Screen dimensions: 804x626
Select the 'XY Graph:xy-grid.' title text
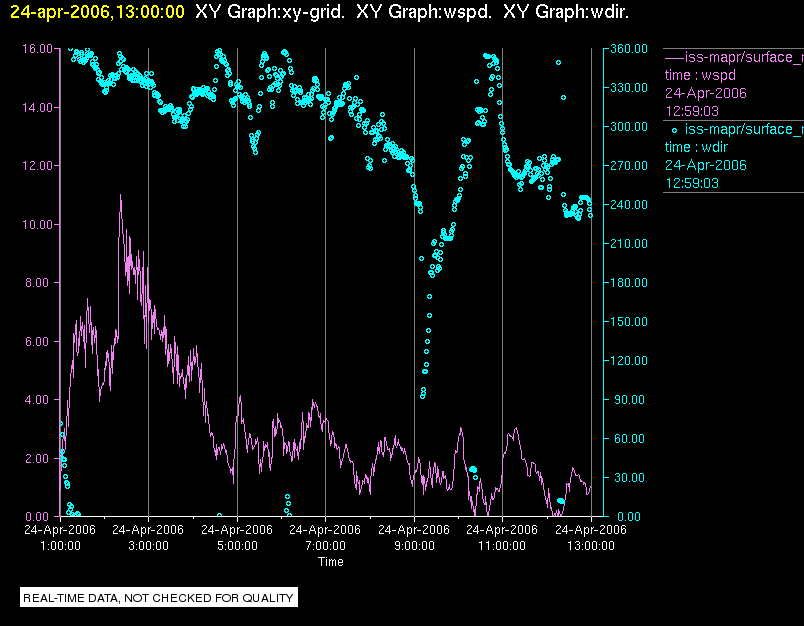pyautogui.click(x=270, y=11)
